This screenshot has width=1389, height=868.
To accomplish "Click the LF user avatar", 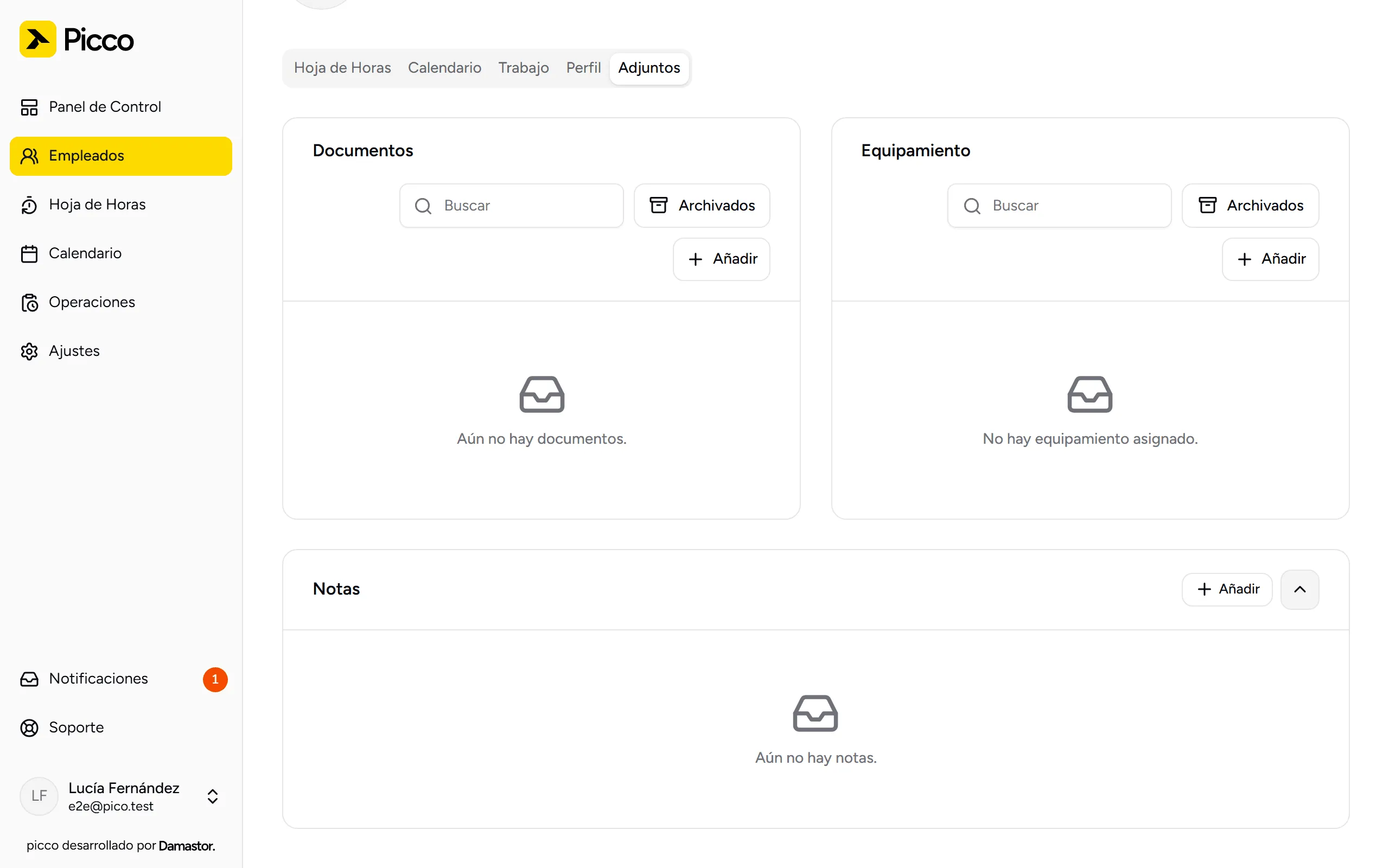I will (39, 796).
